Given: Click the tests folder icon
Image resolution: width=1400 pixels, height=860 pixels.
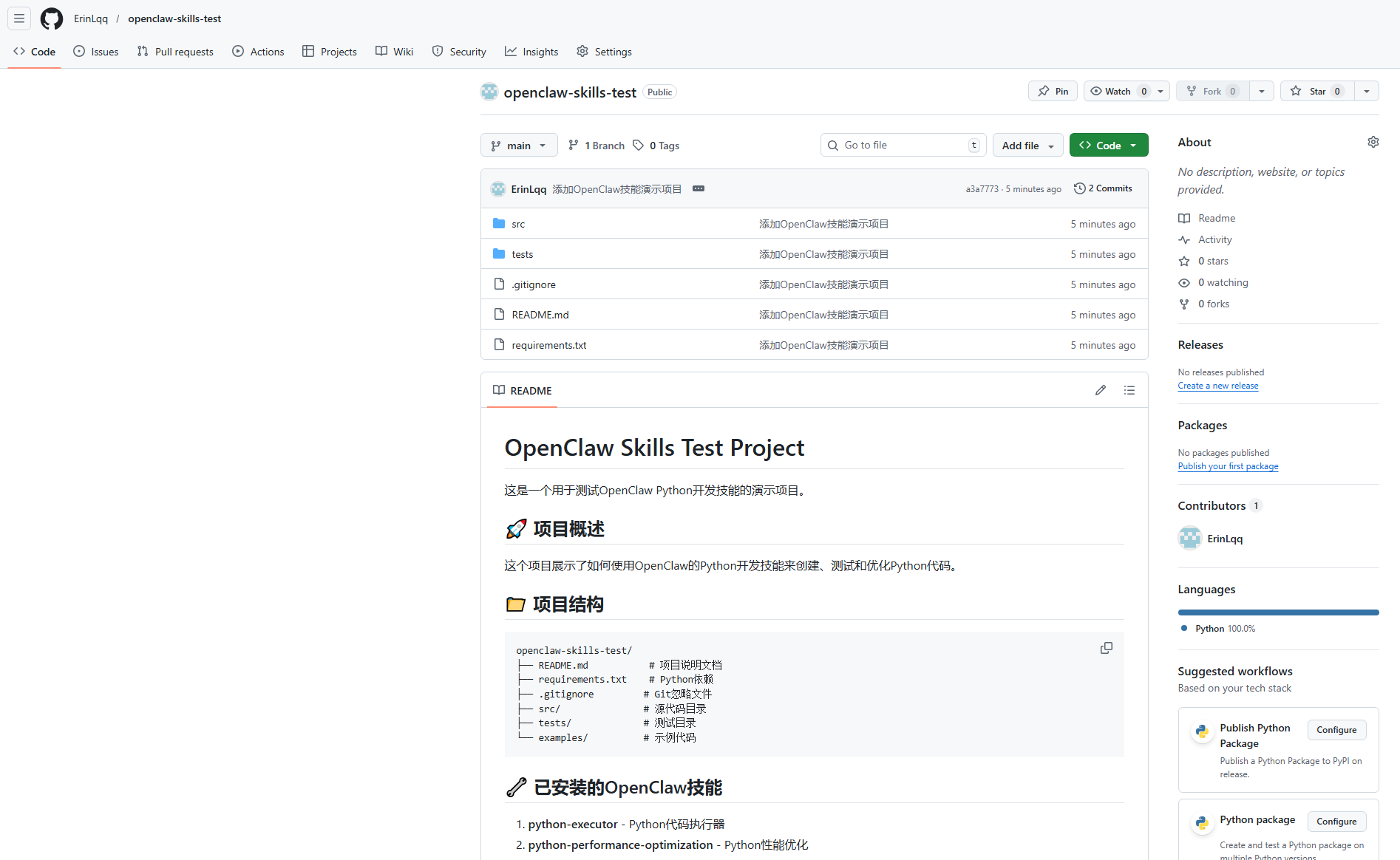Looking at the screenshot, I should [x=499, y=253].
